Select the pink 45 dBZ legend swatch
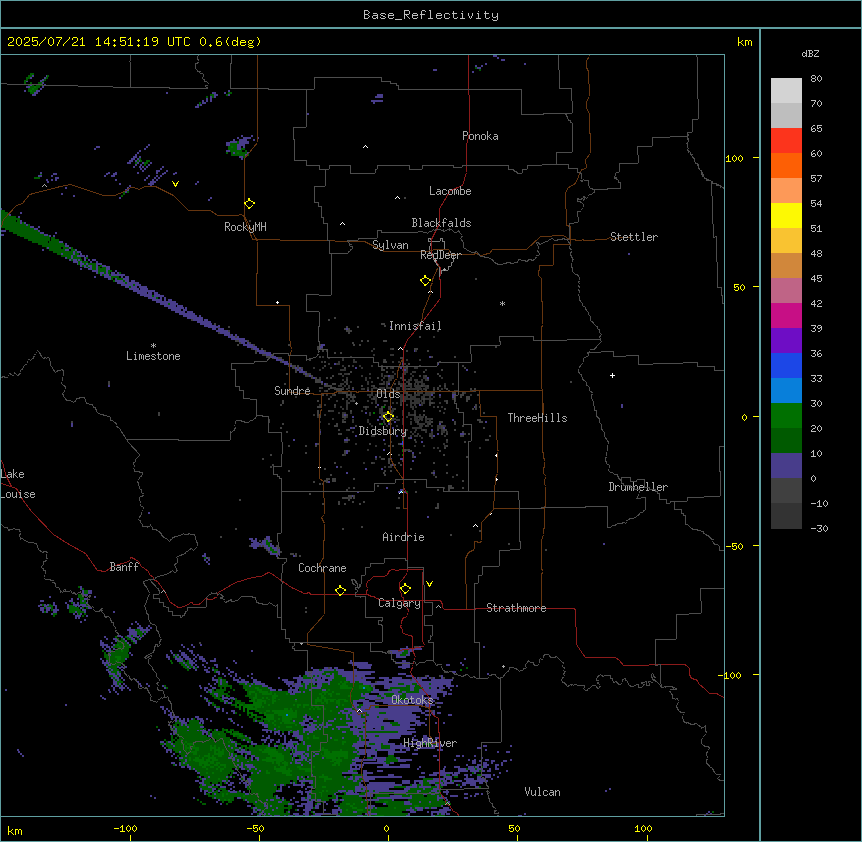862x842 pixels. (786, 290)
